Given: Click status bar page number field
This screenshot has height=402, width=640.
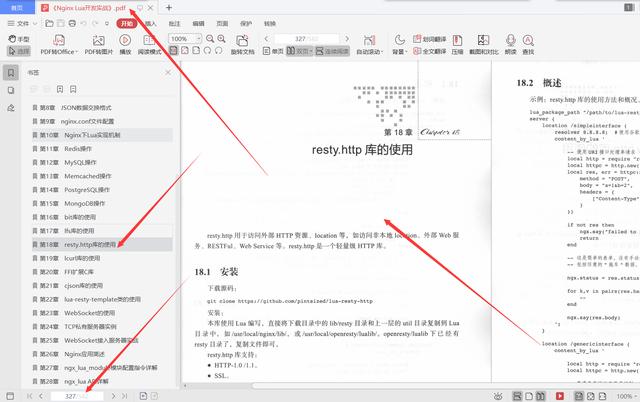Looking at the screenshot, I should pyautogui.click(x=77, y=396).
